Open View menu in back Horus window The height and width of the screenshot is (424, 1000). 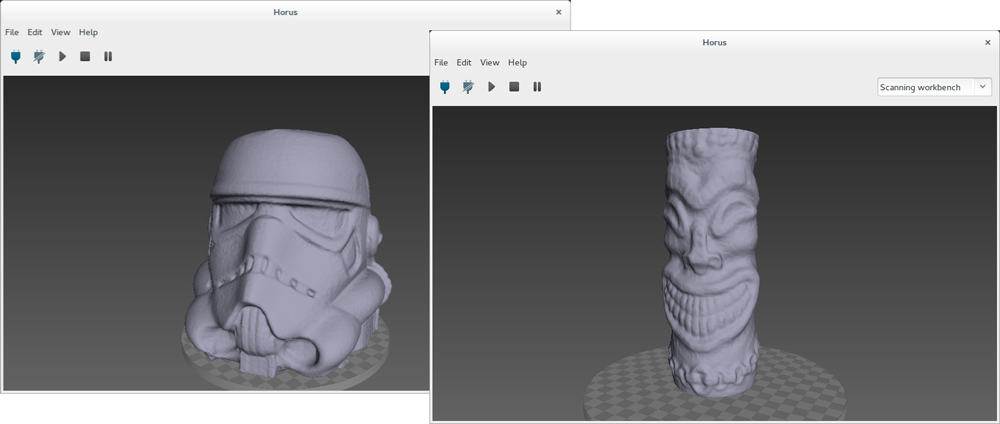(61, 32)
